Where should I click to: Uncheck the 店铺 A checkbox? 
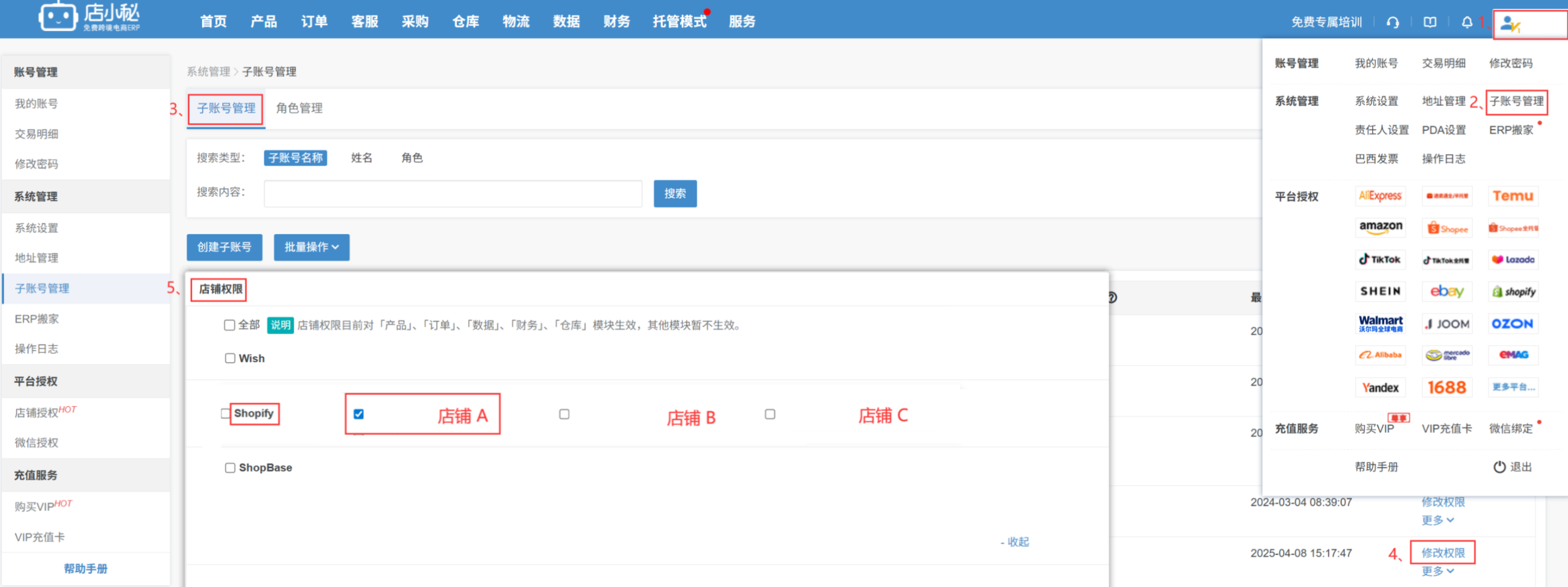(x=359, y=414)
